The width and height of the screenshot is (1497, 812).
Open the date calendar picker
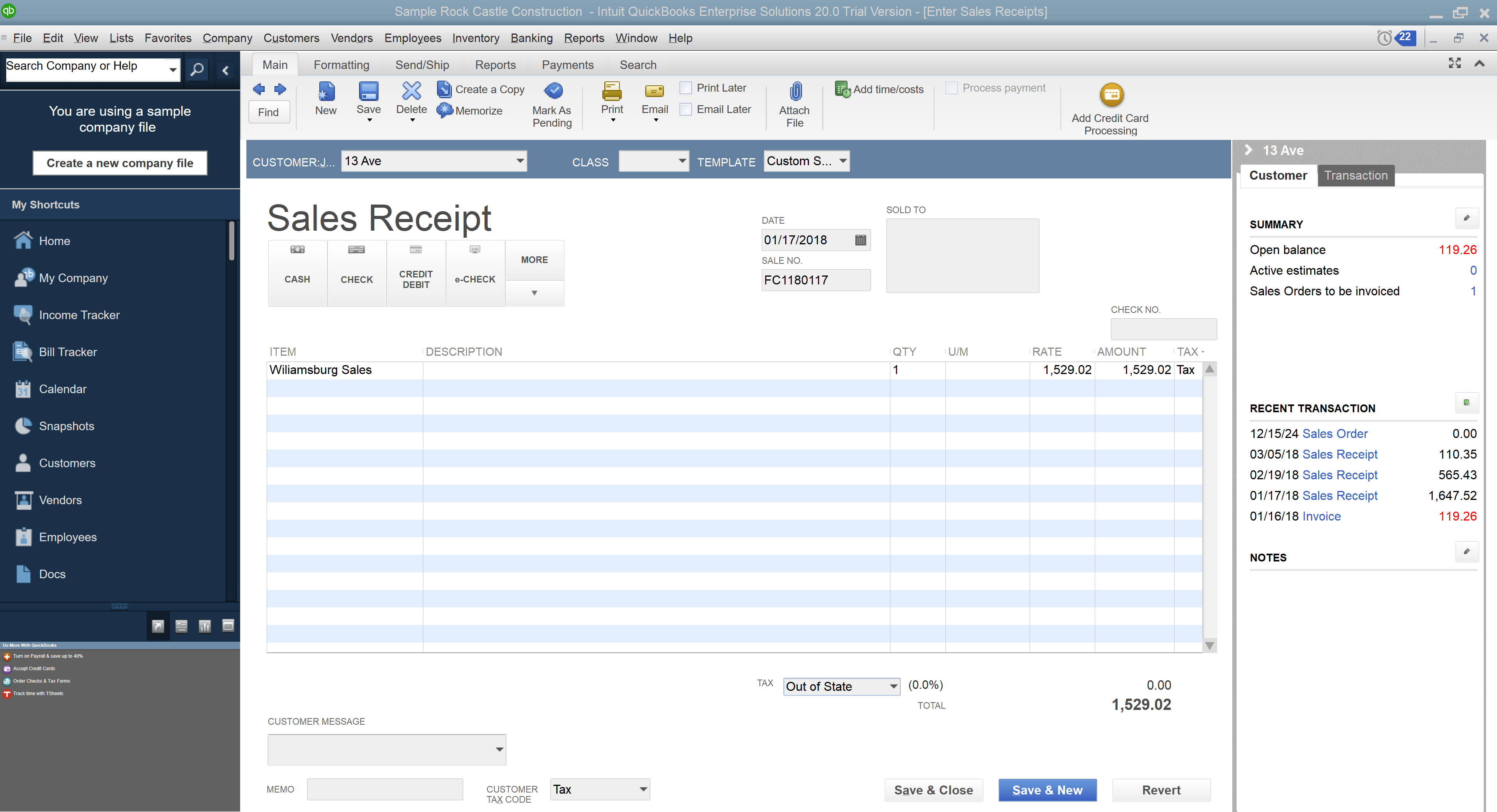tap(861, 240)
